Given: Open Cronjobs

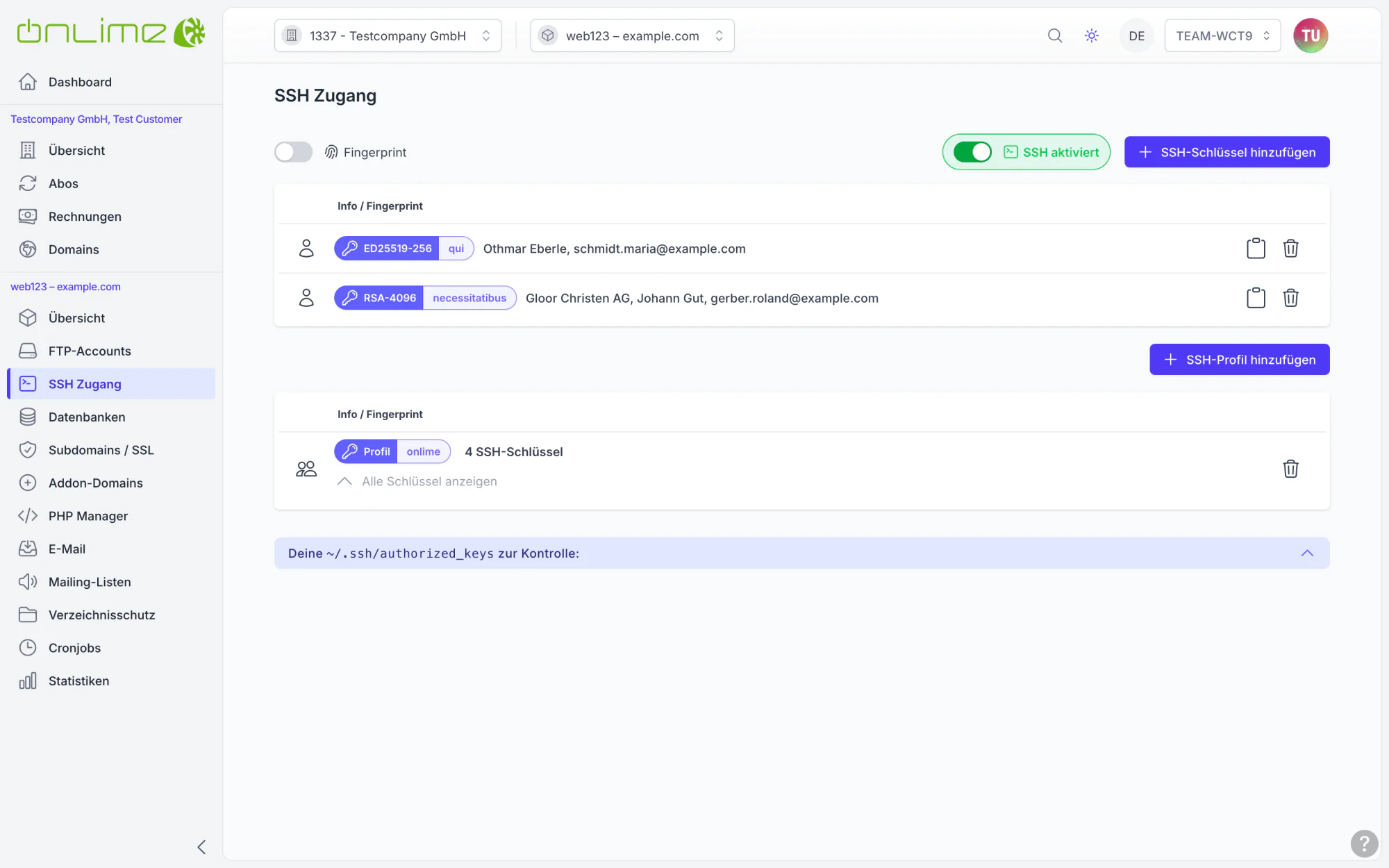Looking at the screenshot, I should tap(111, 648).
